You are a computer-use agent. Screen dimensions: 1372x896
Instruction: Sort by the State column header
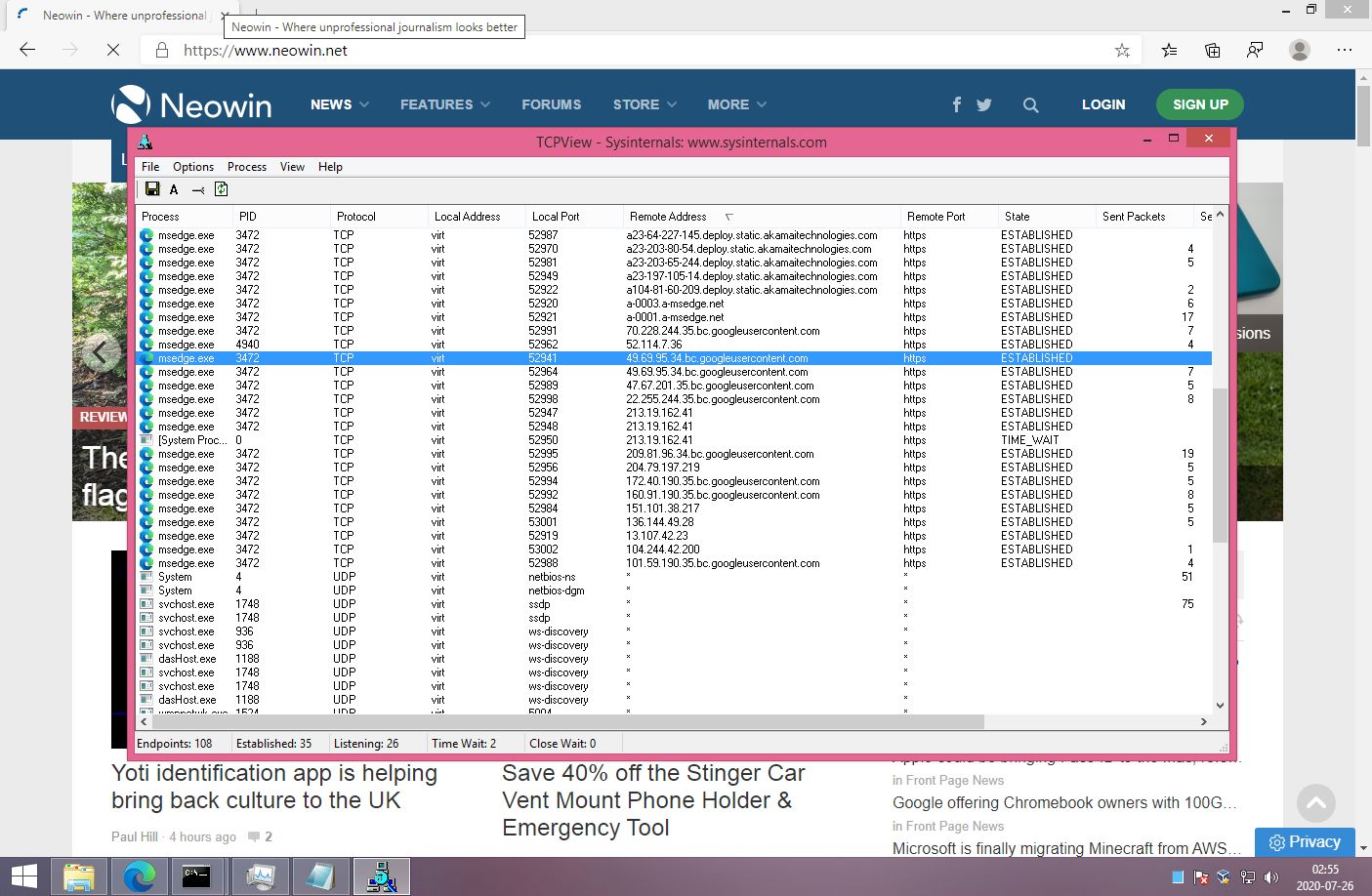coord(1047,217)
